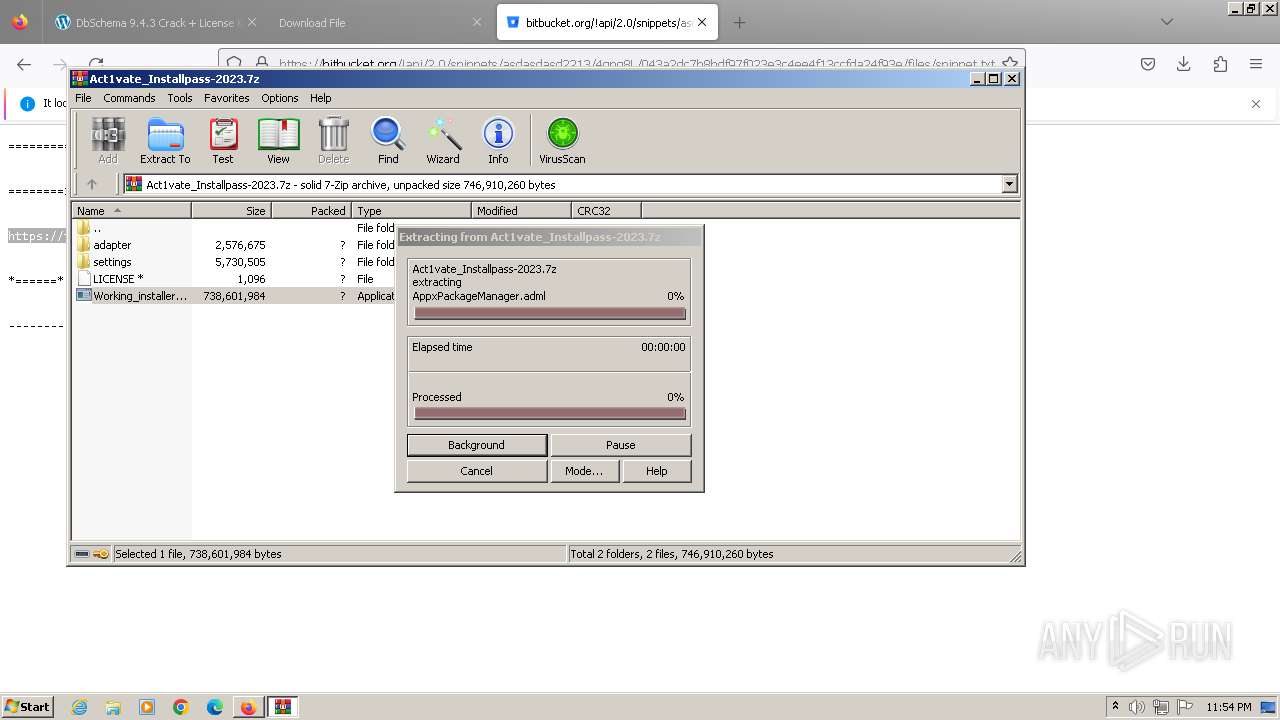Click WinRAR taskbar button
1280x720 pixels.
[x=283, y=707]
